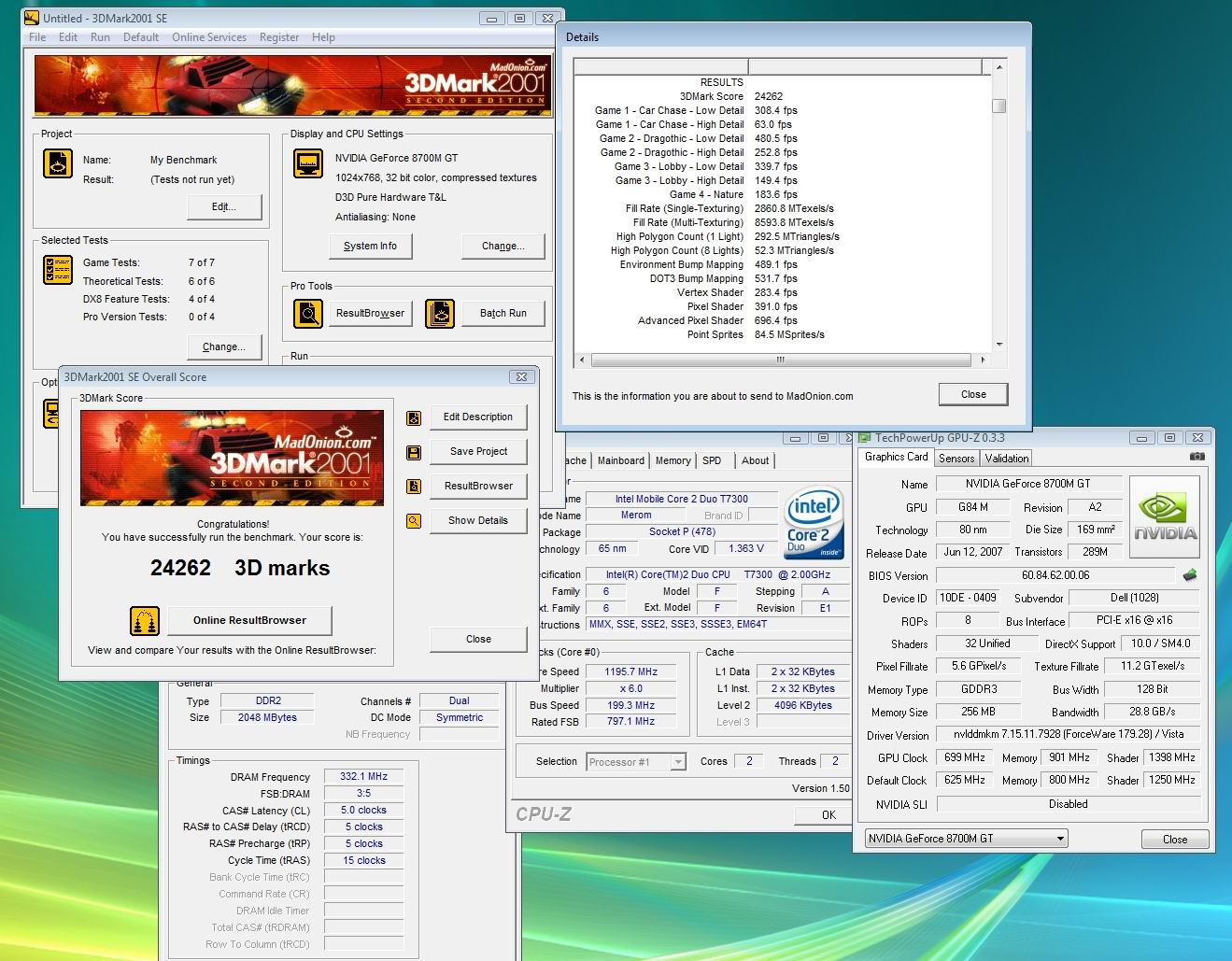Viewport: 1232px width, 961px height.
Task: Click the 3DMark2001 banner in main window
Action: (x=292, y=86)
